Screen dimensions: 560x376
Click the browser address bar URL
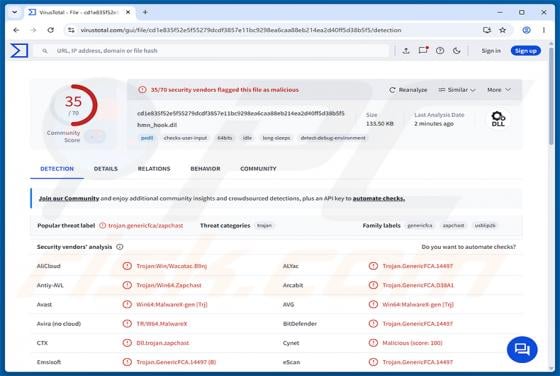click(x=241, y=30)
